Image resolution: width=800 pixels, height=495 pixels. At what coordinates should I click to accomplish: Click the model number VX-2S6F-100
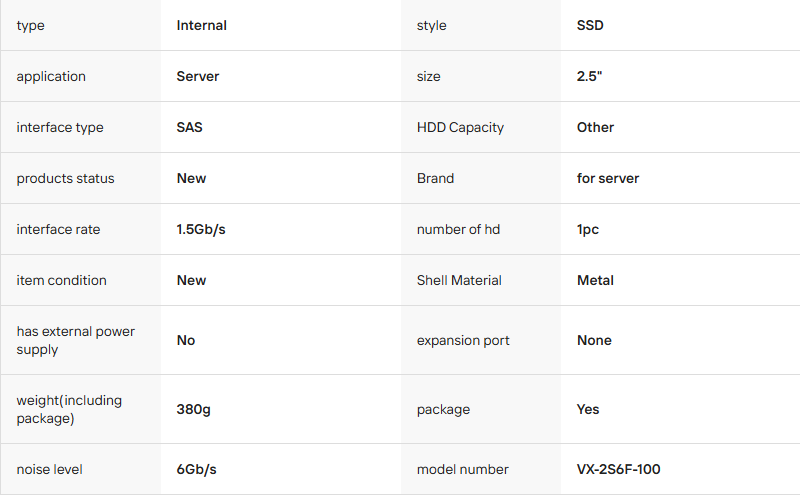618,469
